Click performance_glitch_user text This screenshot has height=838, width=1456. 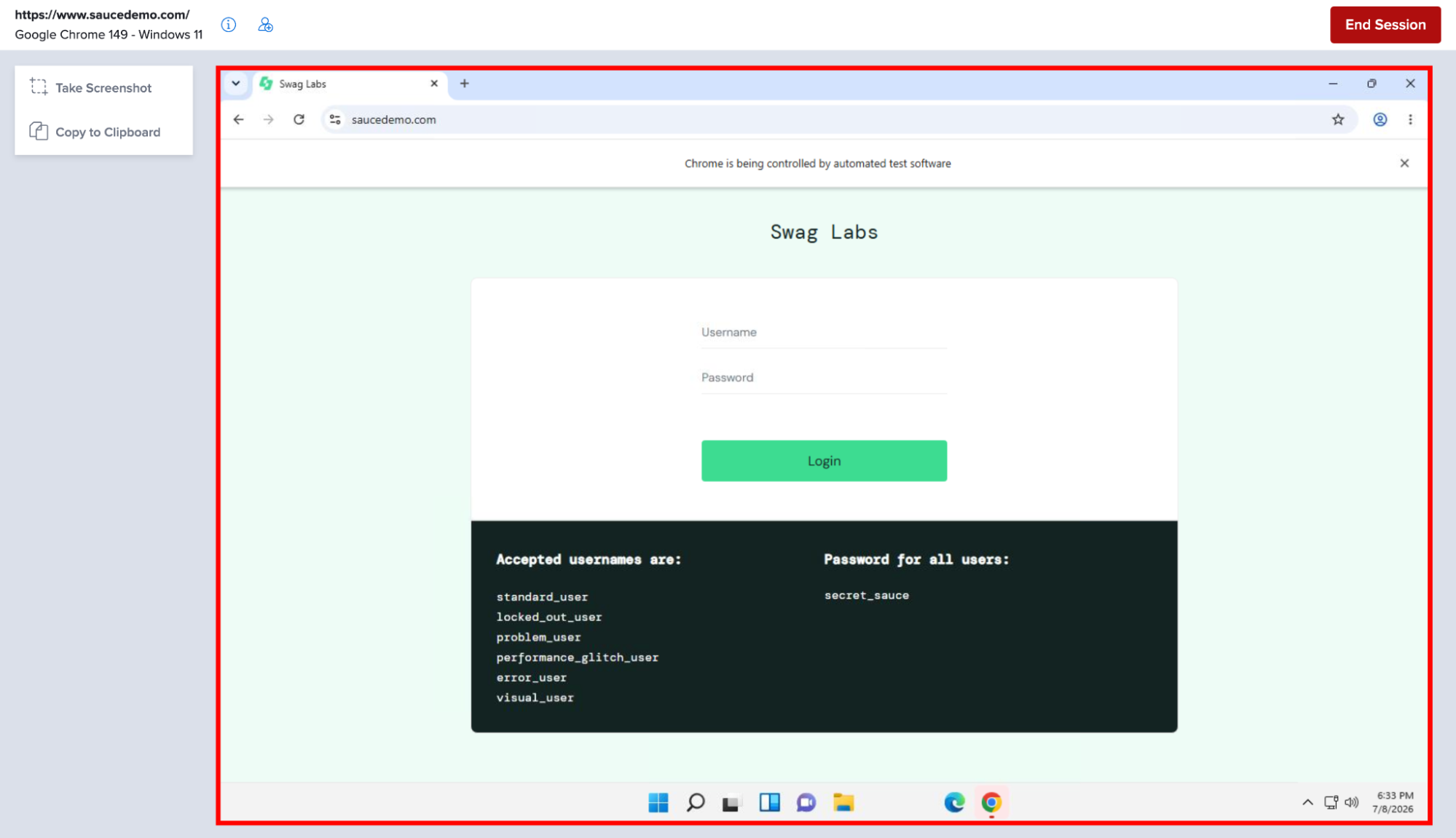pos(577,657)
